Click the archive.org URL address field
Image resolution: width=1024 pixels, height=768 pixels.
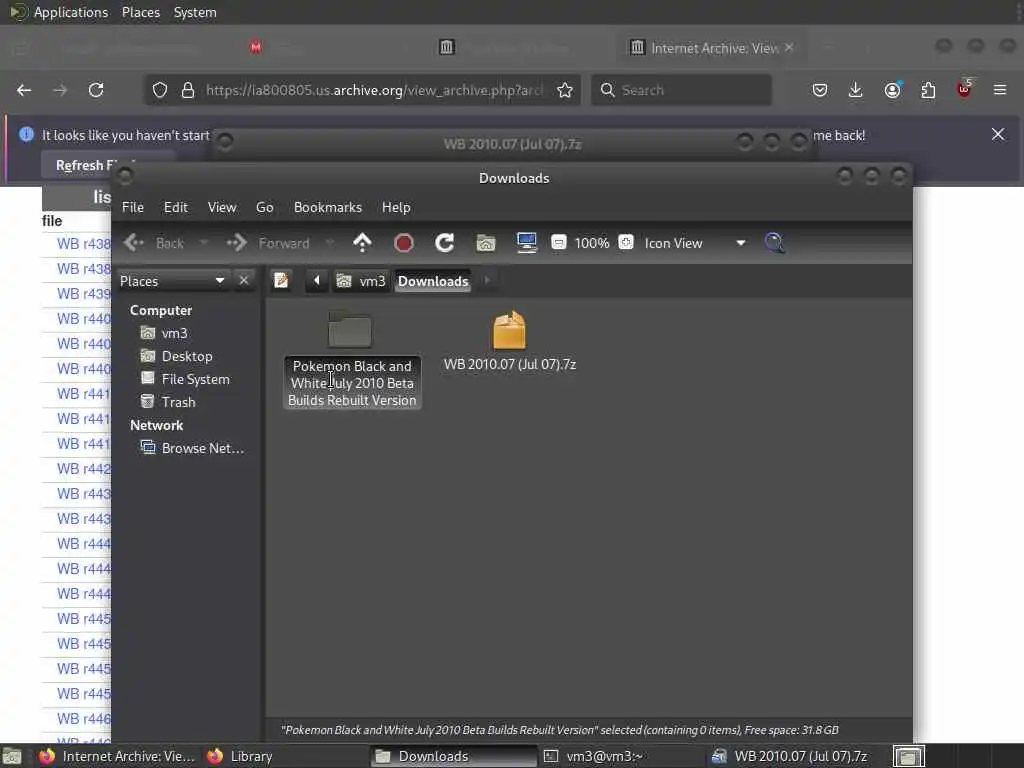[374, 90]
